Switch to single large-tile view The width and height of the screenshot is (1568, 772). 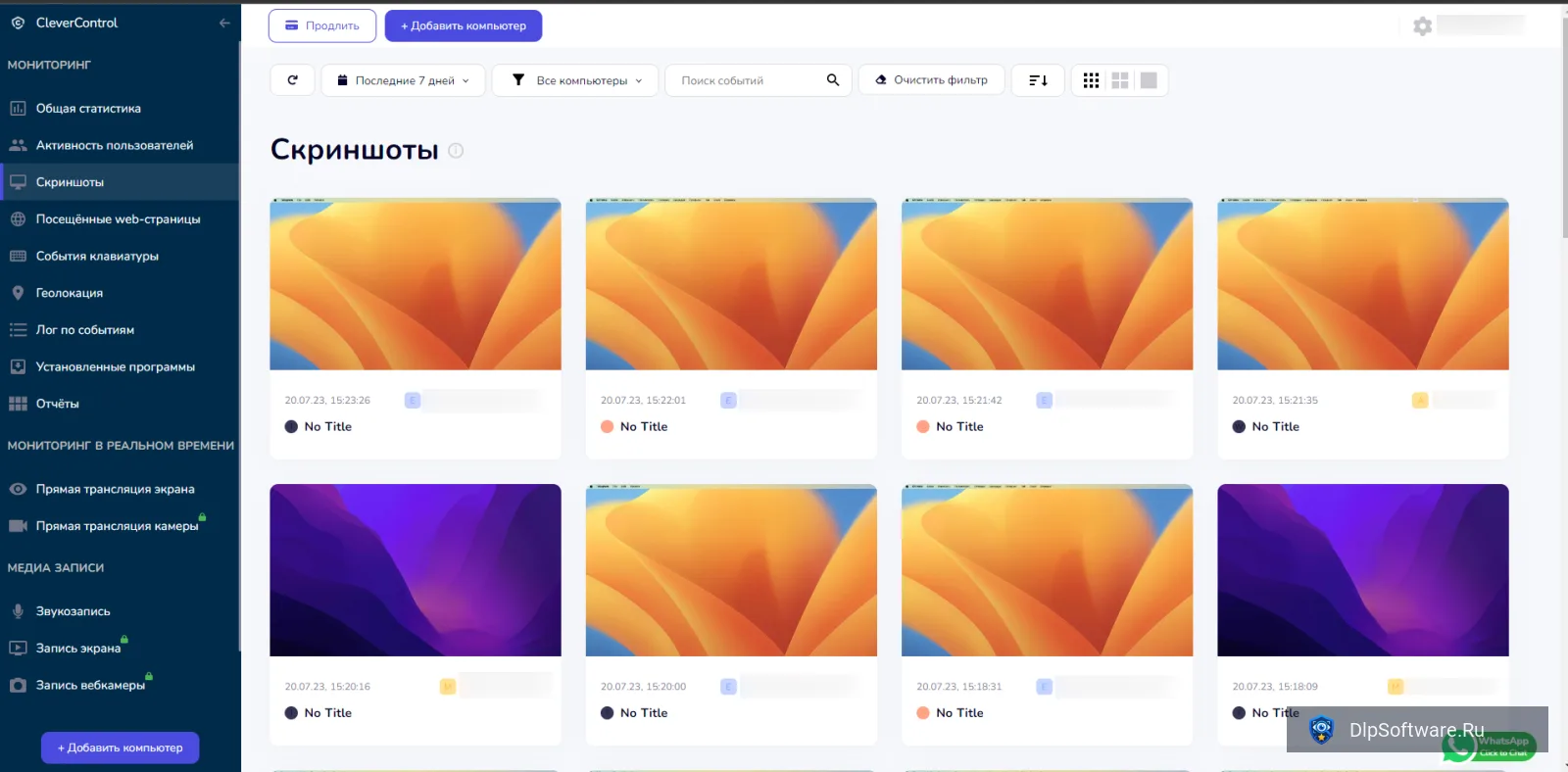(x=1149, y=80)
